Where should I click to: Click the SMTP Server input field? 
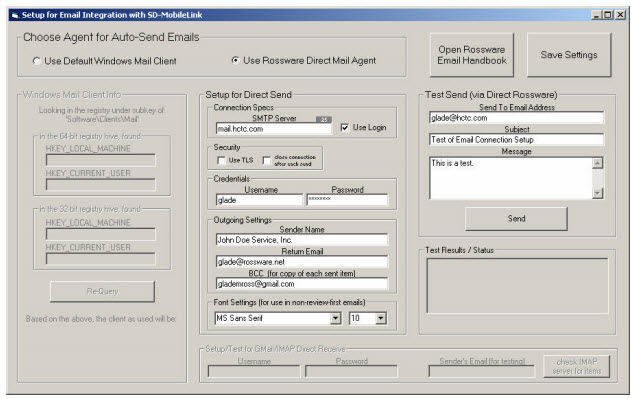[274, 129]
